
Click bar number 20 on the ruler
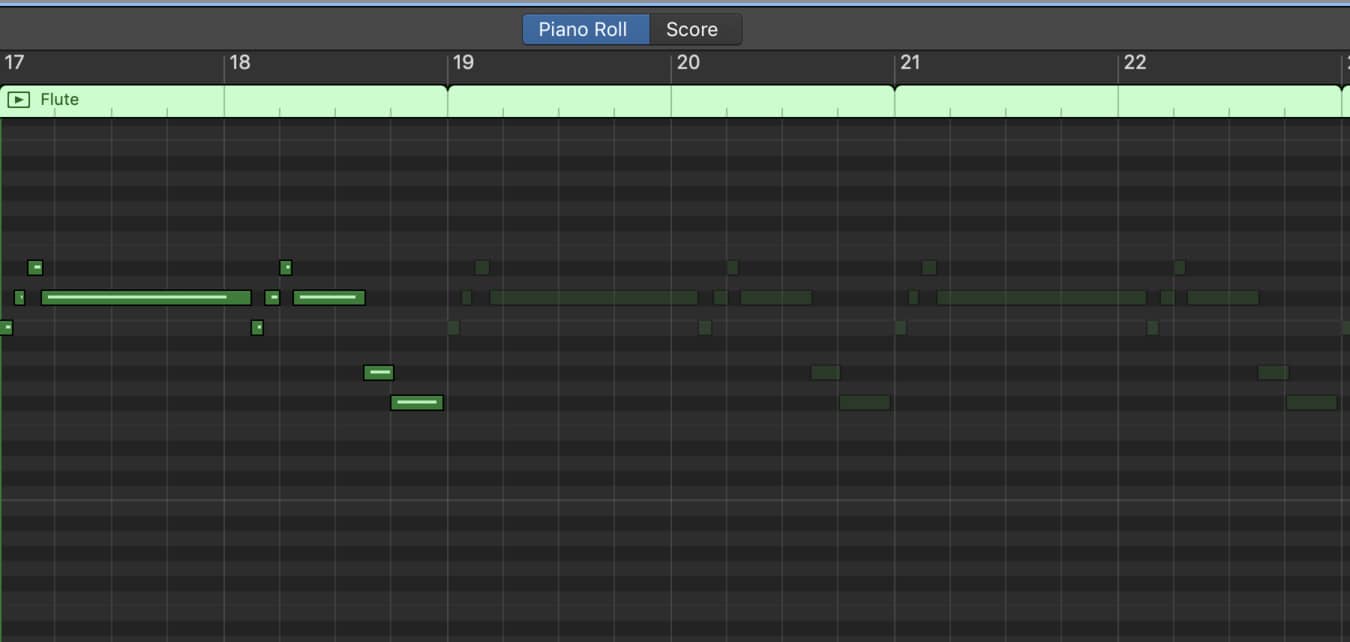[x=688, y=62]
